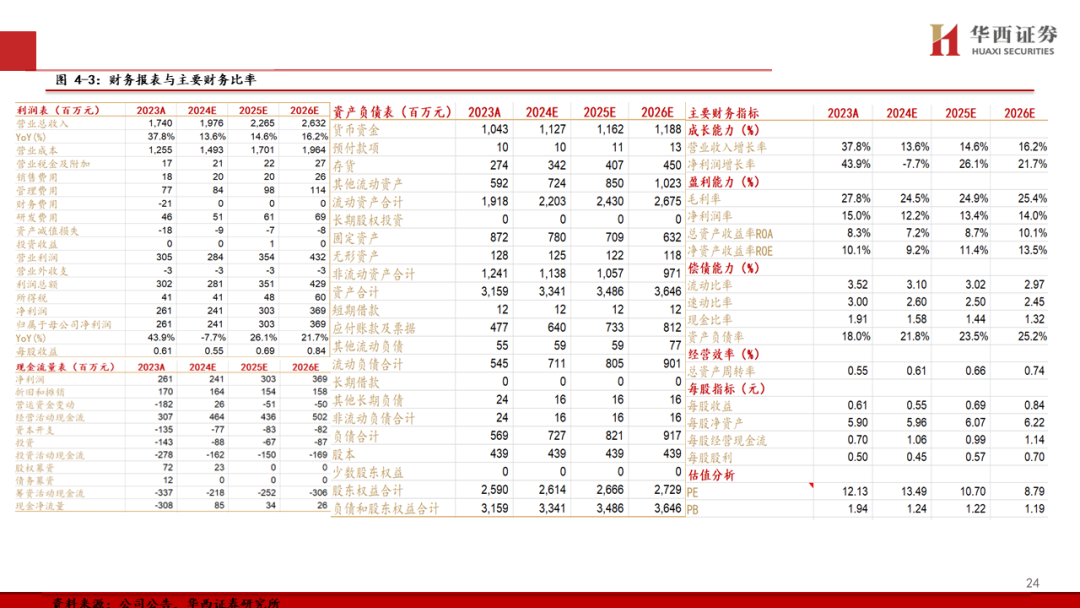Viewport: 1080px width, 608px height.
Task: Select the "净利润增长率" row label
Action: tap(721, 165)
